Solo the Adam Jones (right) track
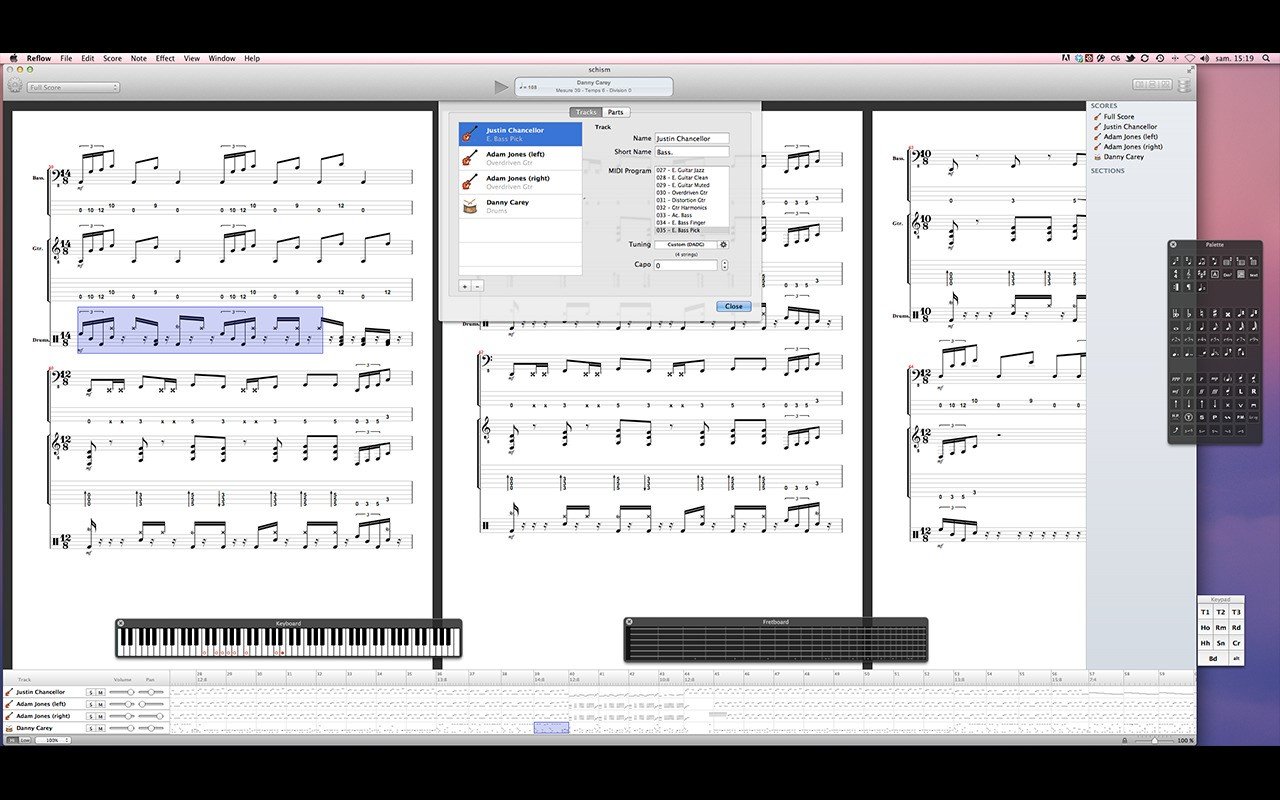This screenshot has width=1280, height=800. pyautogui.click(x=91, y=716)
